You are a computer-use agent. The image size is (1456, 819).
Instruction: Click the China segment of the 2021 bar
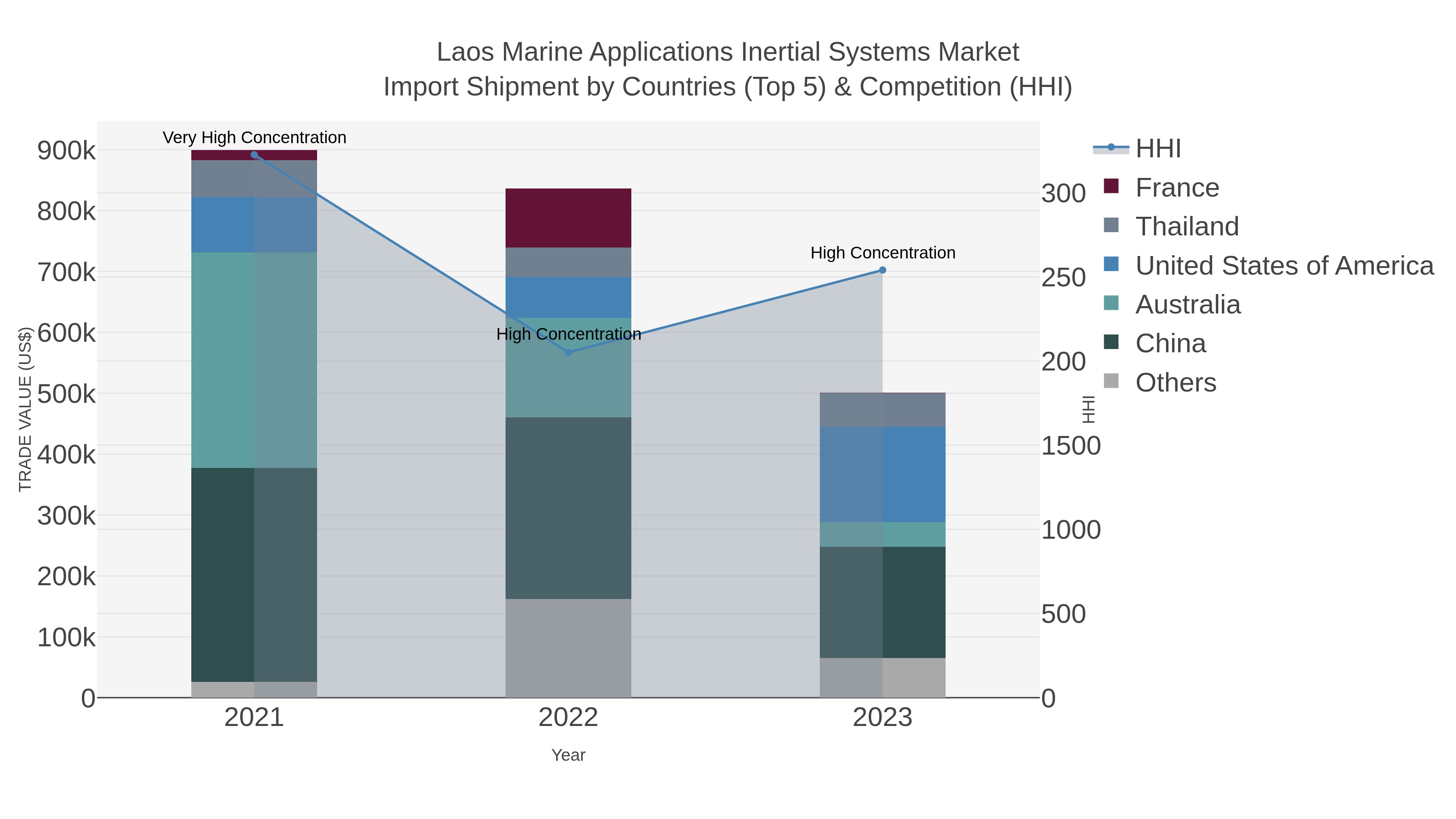pos(254,575)
